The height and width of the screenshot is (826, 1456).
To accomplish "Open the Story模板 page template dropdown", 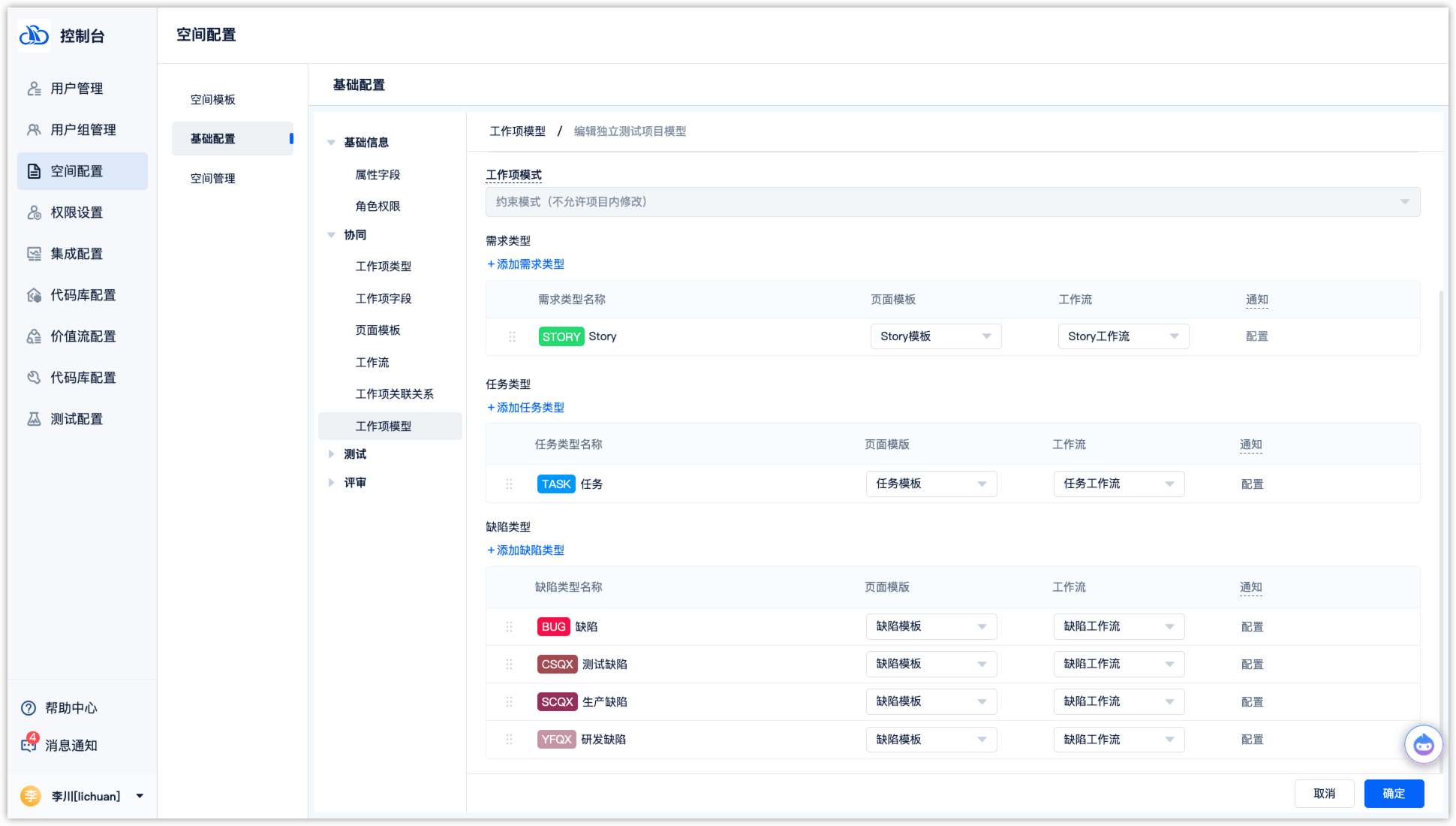I will 935,336.
